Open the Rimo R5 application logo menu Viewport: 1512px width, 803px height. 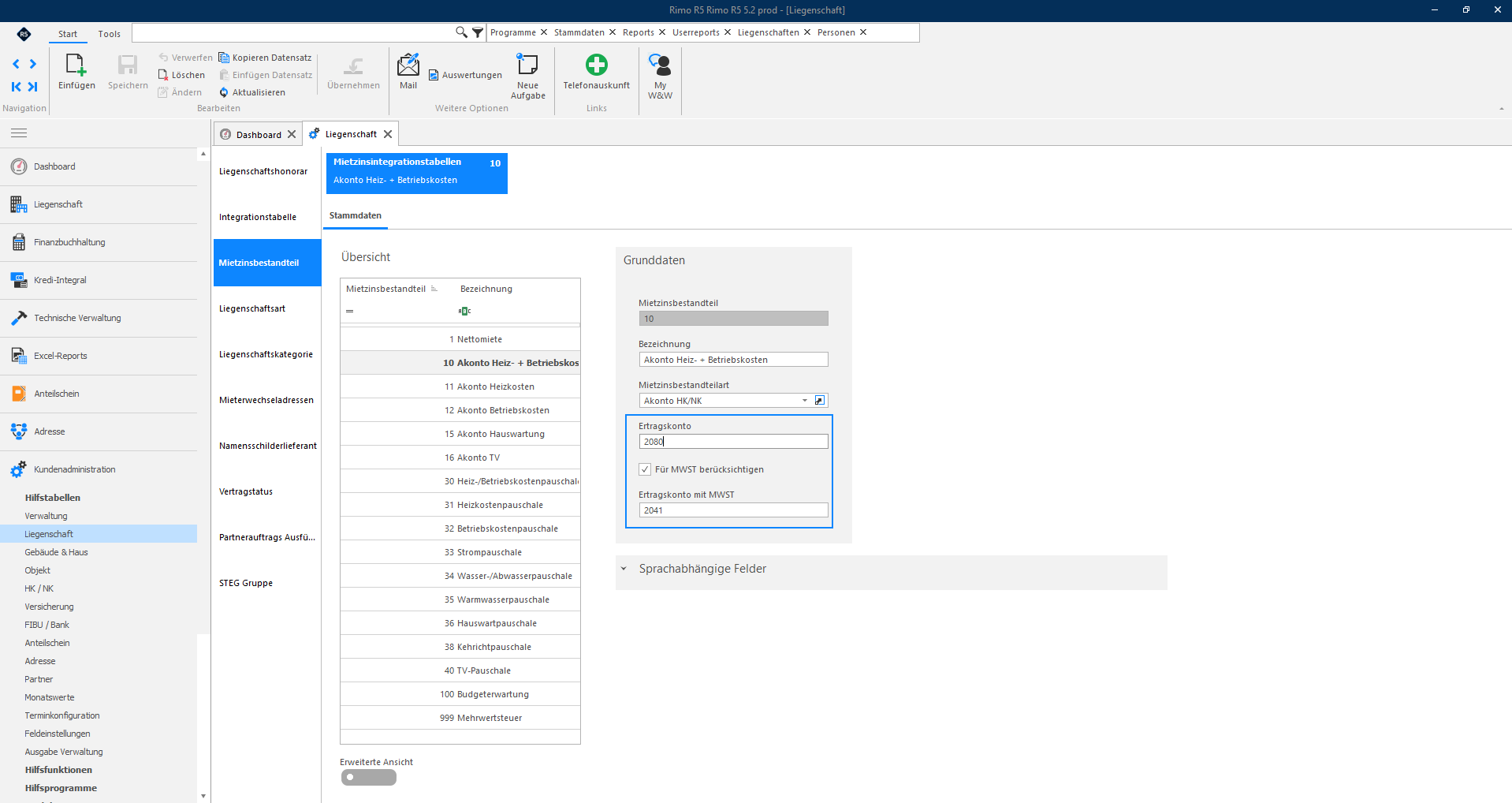click(24, 34)
